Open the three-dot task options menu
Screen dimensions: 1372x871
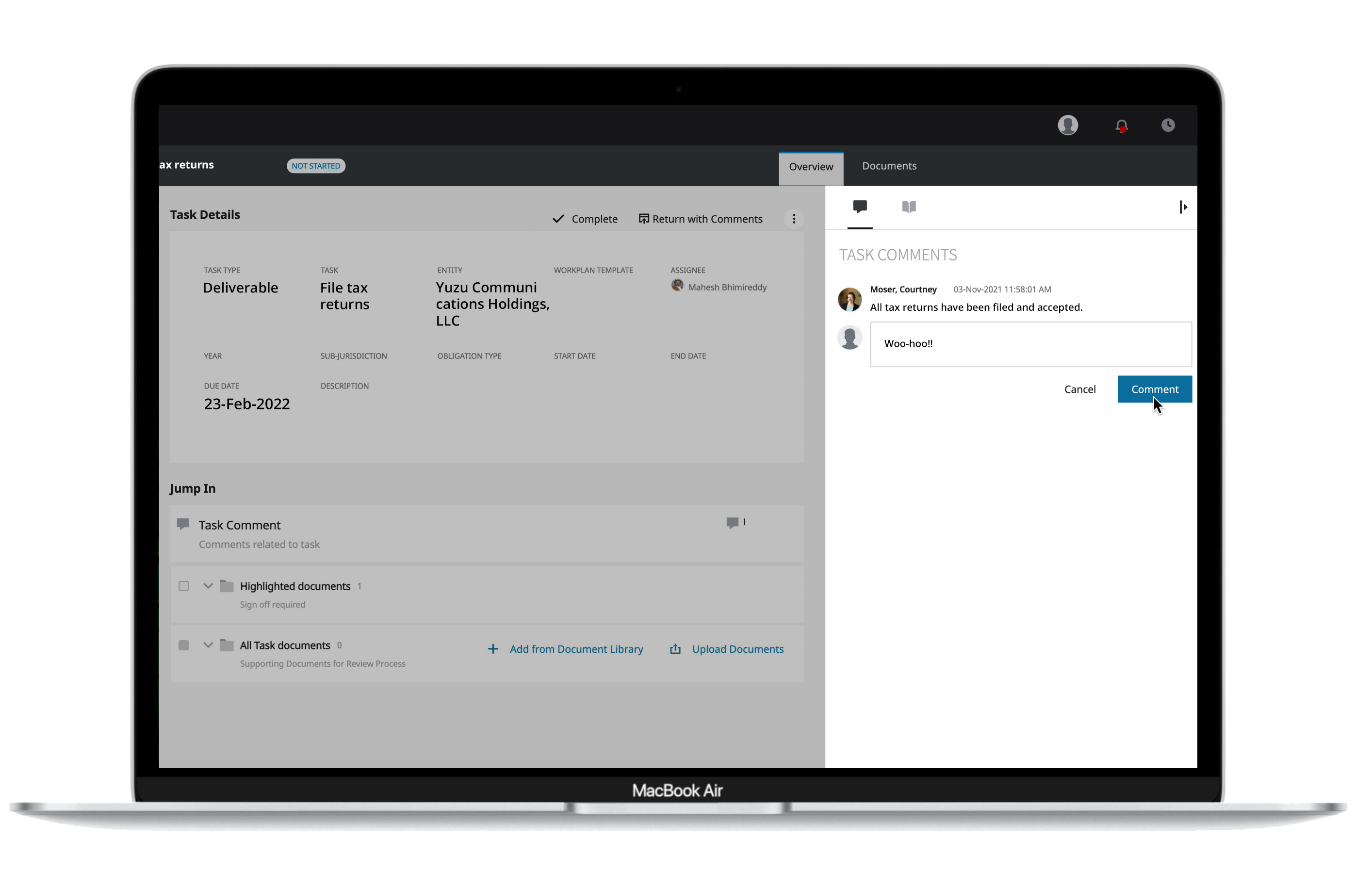pos(793,219)
